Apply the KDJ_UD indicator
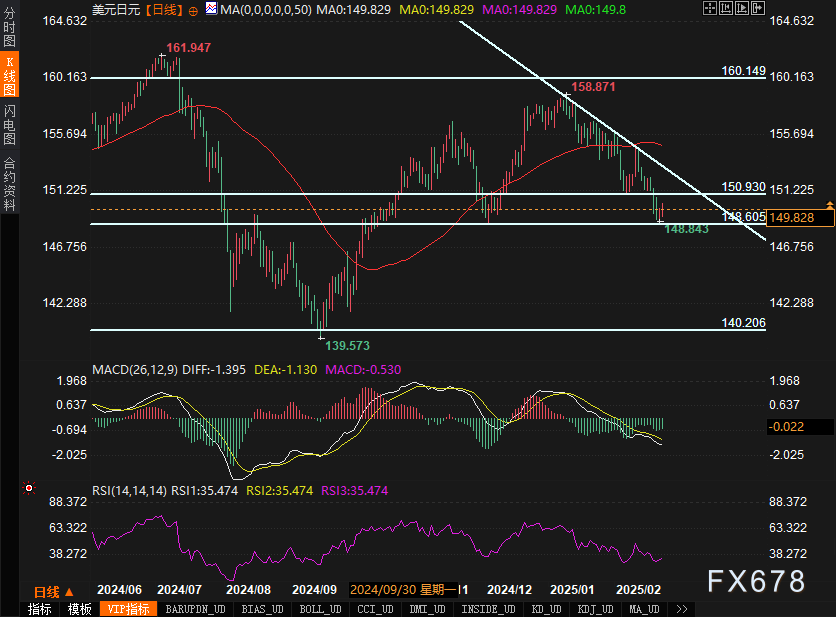 pos(596,609)
